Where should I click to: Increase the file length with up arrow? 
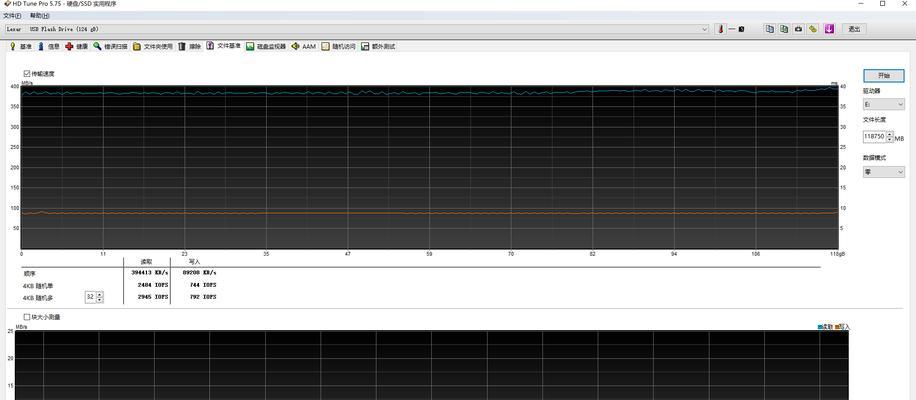click(x=889, y=134)
